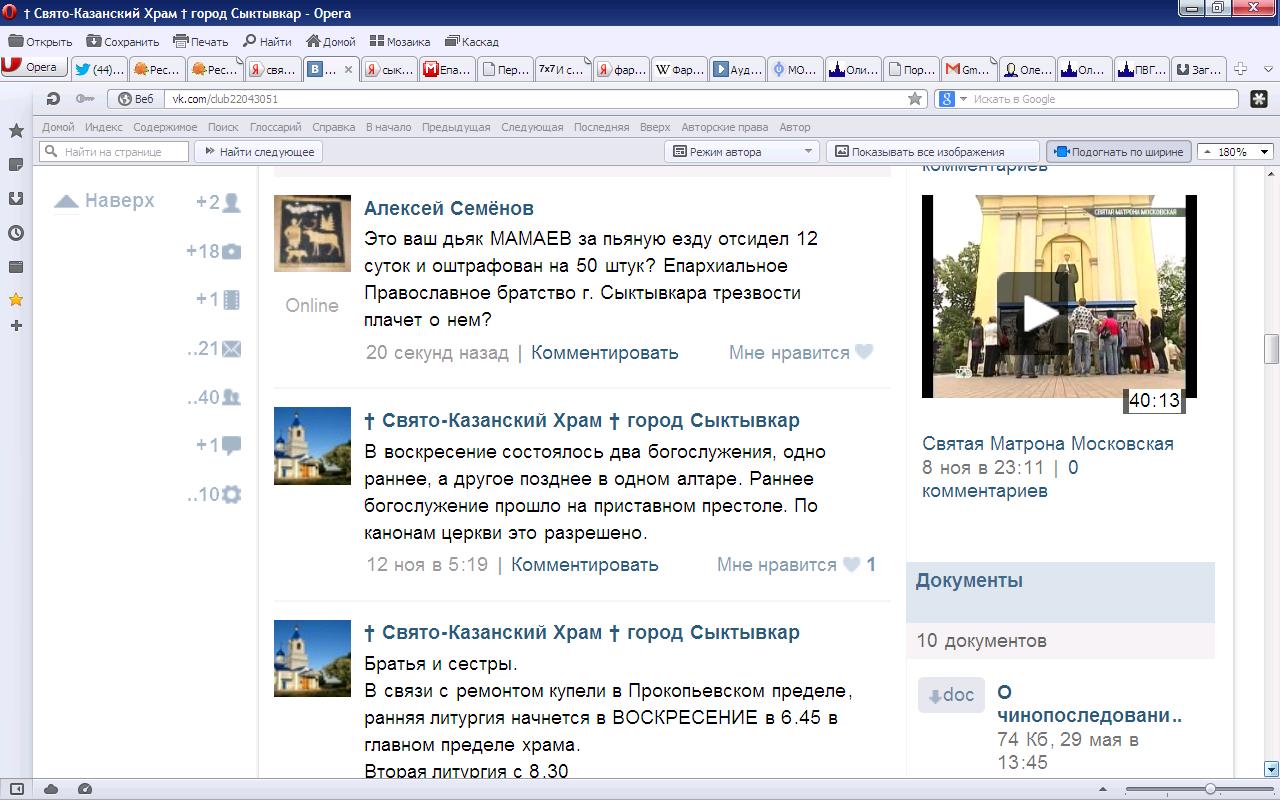Screen dimensions: 1280x800
Task: Like Алексей Семёнов's post with 'Мне нравится'
Action: coord(800,352)
